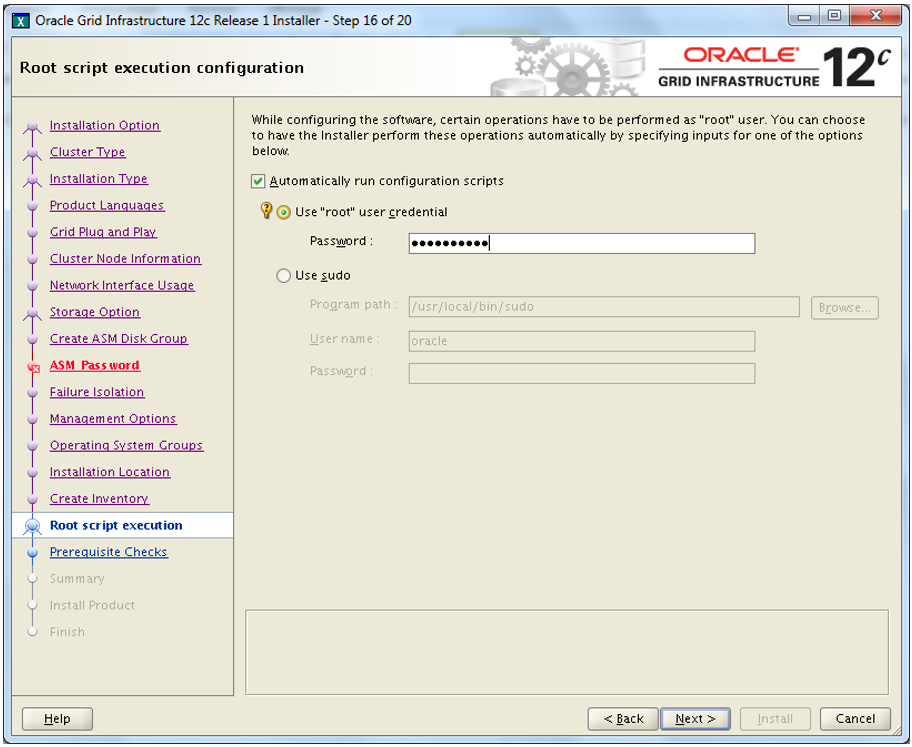912x747 pixels.
Task: Click the empty message area at bottom
Action: pos(567,652)
